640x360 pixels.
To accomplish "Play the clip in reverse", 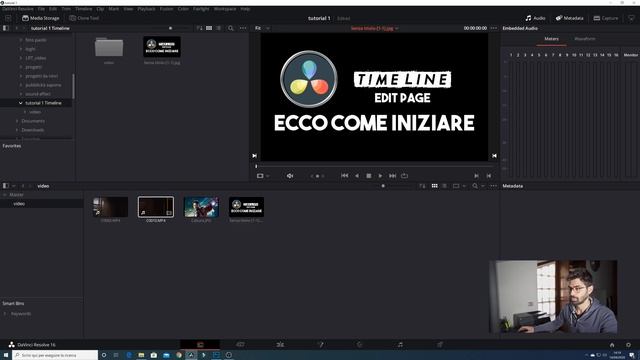I will tap(357, 176).
